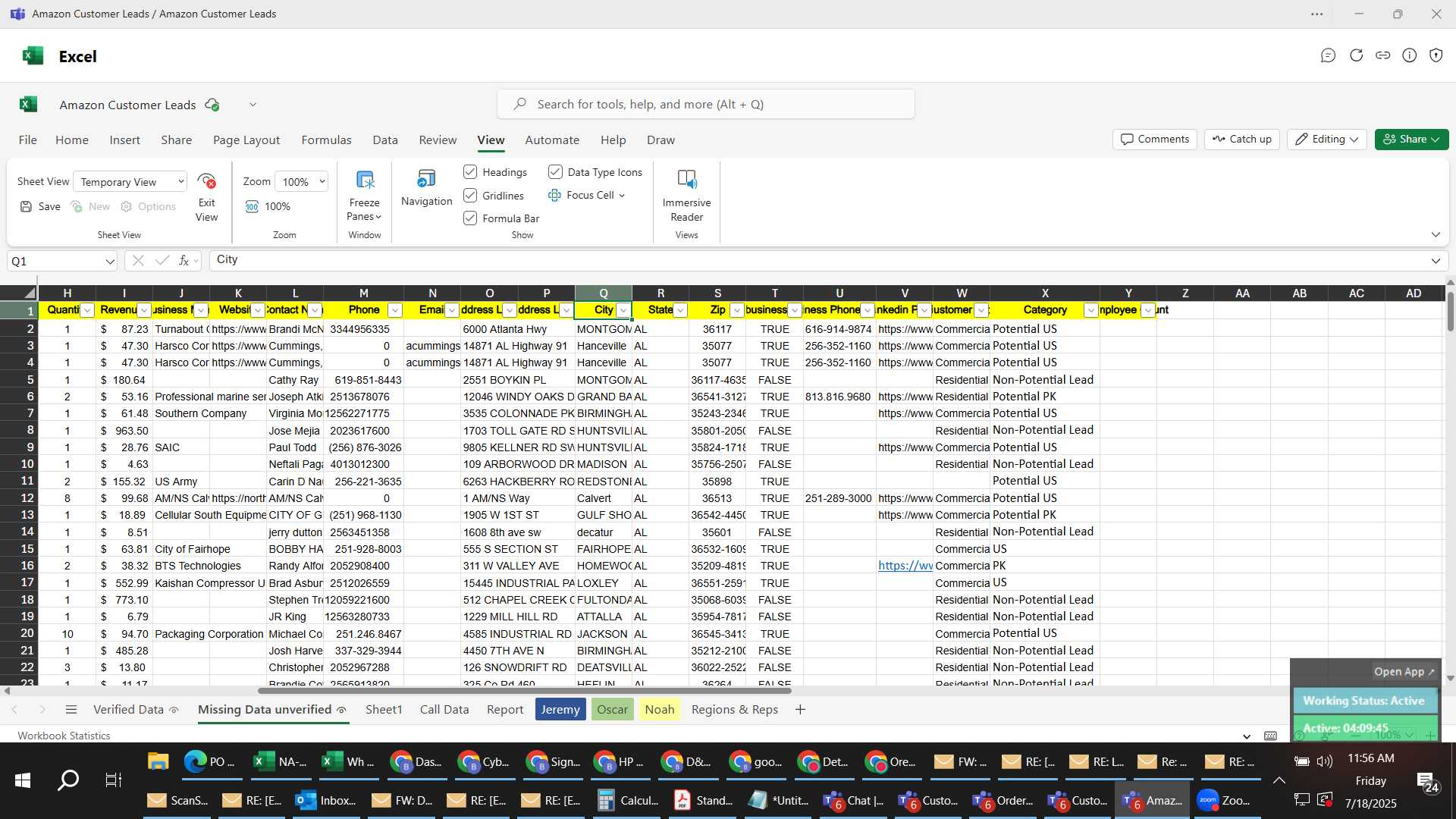
Task: Select row header 12
Action: [x=19, y=498]
